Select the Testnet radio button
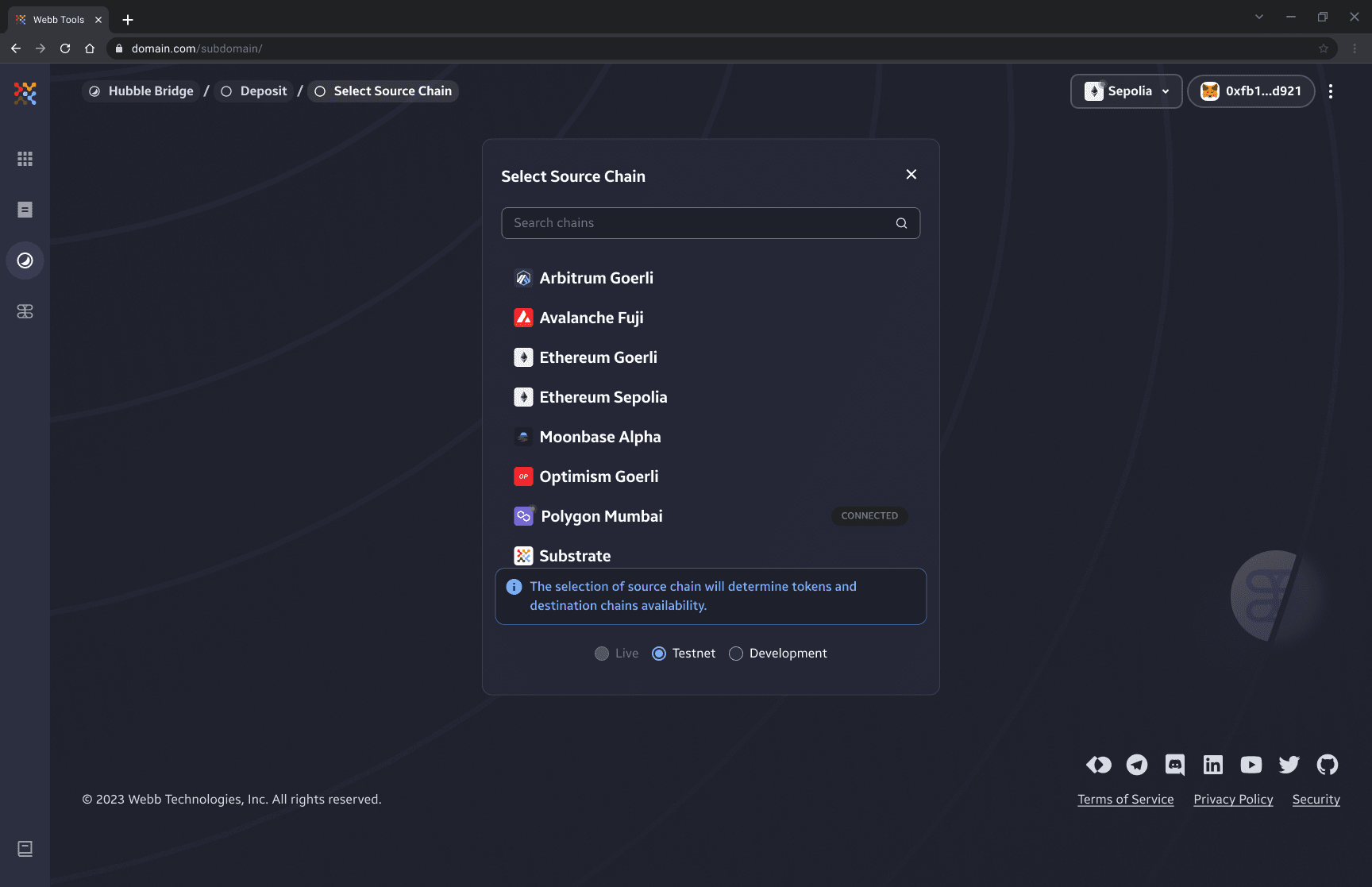This screenshot has width=1372, height=887. 659,654
